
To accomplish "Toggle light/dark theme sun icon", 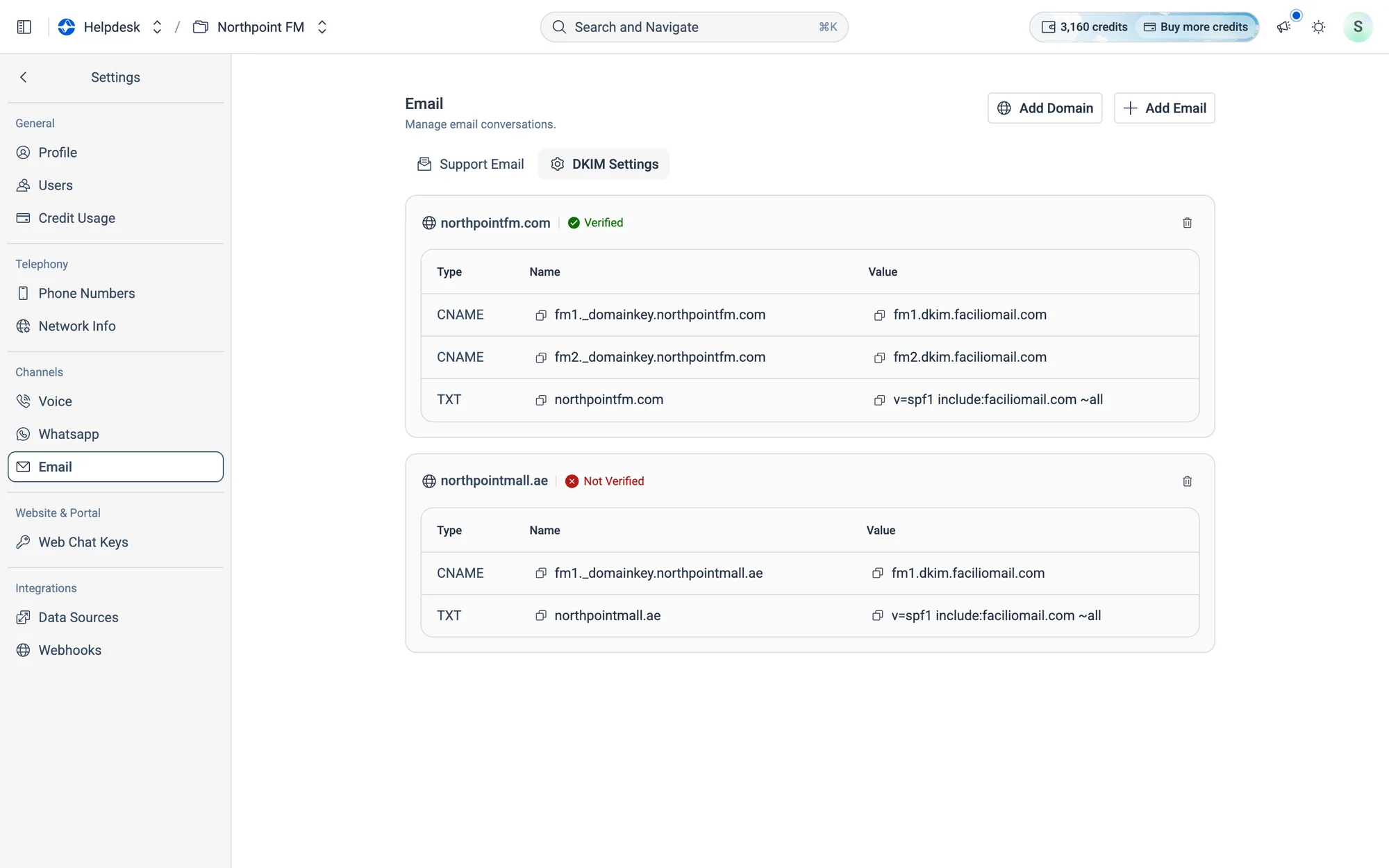I will tap(1318, 27).
